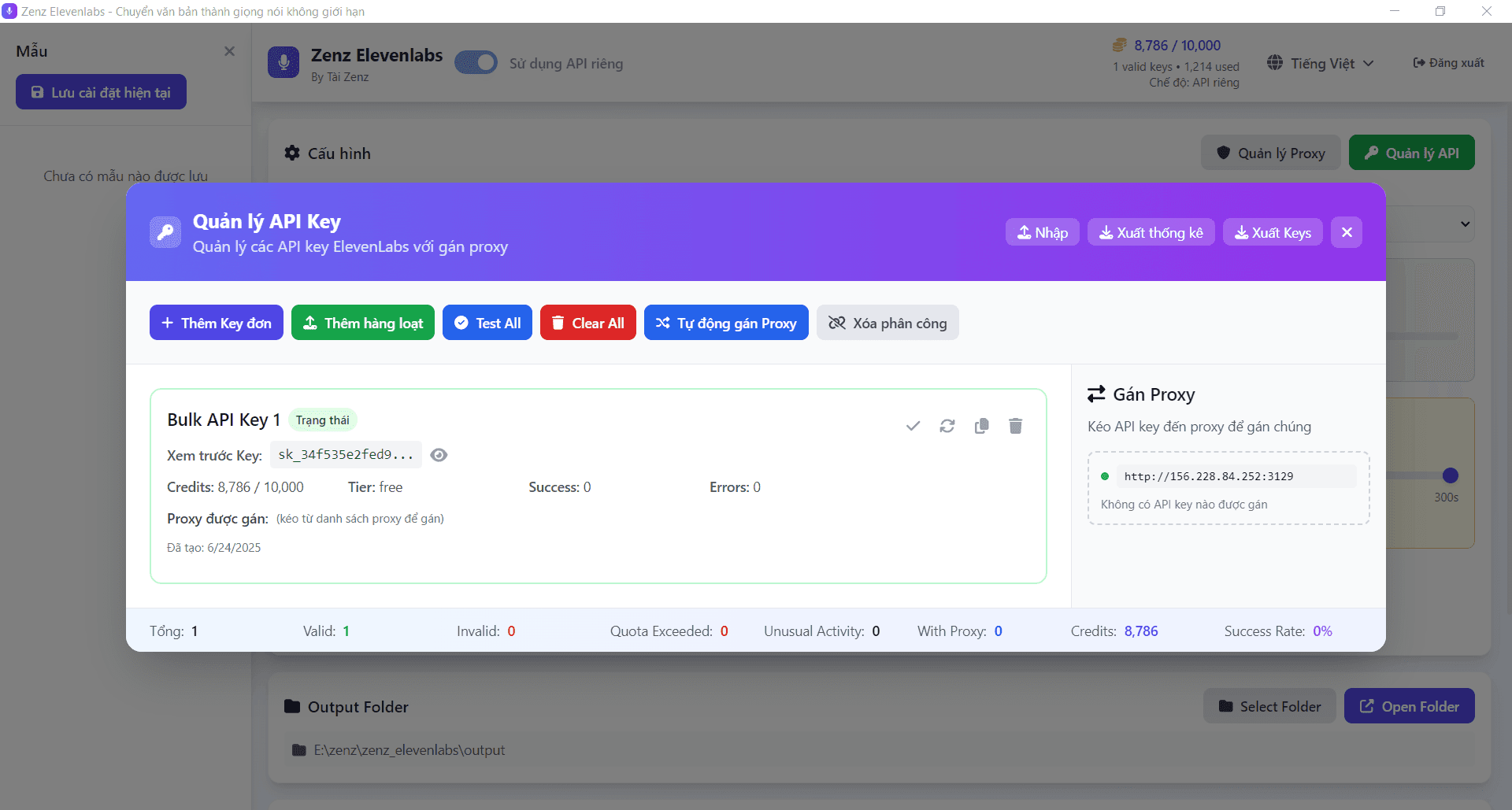Click the Open Folder button

point(1410,706)
